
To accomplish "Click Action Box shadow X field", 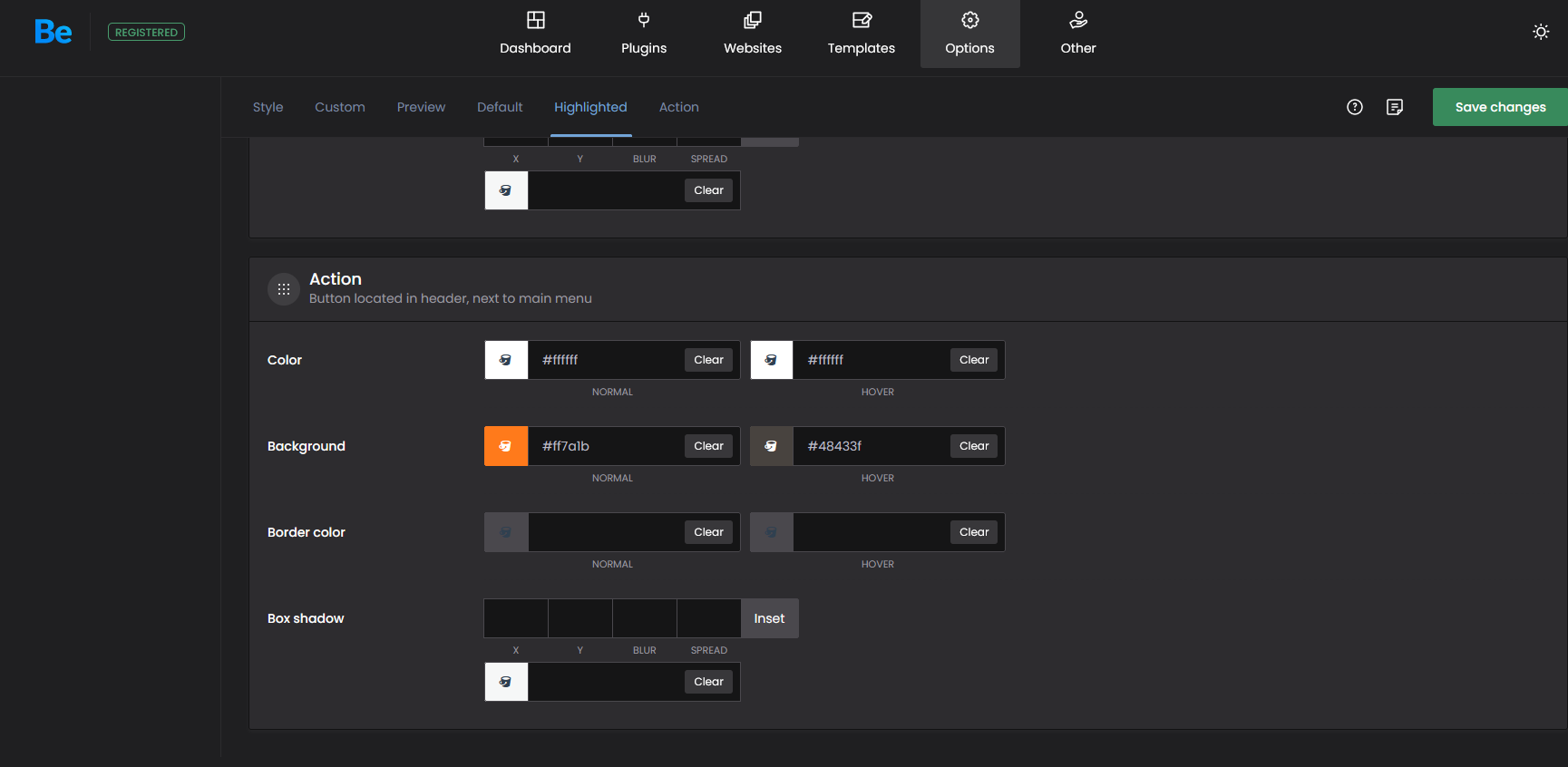I will [x=516, y=618].
